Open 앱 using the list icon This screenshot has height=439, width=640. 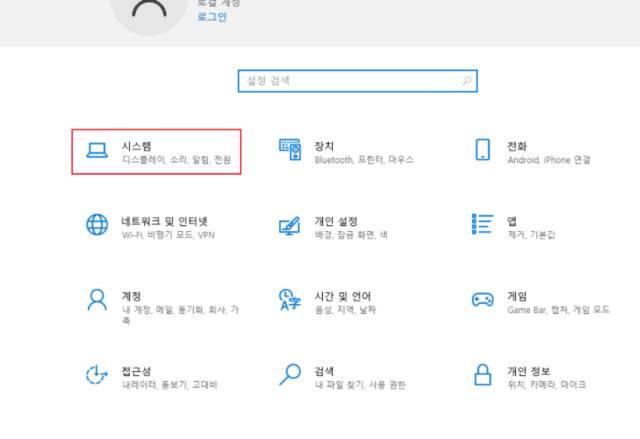(x=483, y=224)
